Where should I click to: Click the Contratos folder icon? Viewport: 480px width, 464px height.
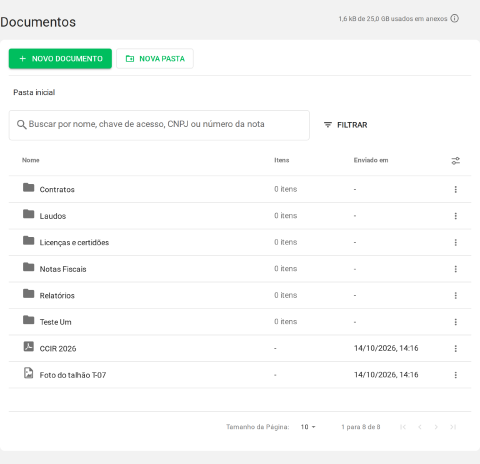click(x=29, y=188)
